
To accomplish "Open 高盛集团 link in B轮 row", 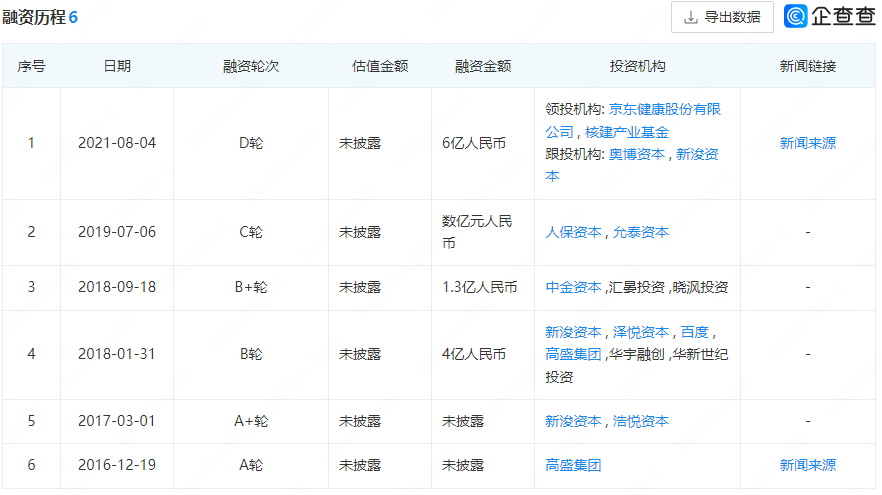I will 573,354.
